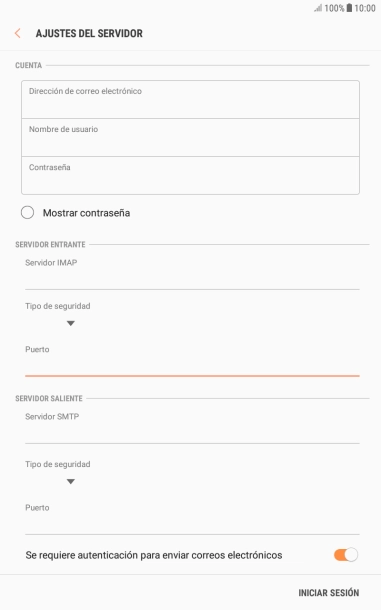This screenshot has height=610, width=381.
Task: Click the Dirección de correo electrónico field
Action: tap(190, 100)
